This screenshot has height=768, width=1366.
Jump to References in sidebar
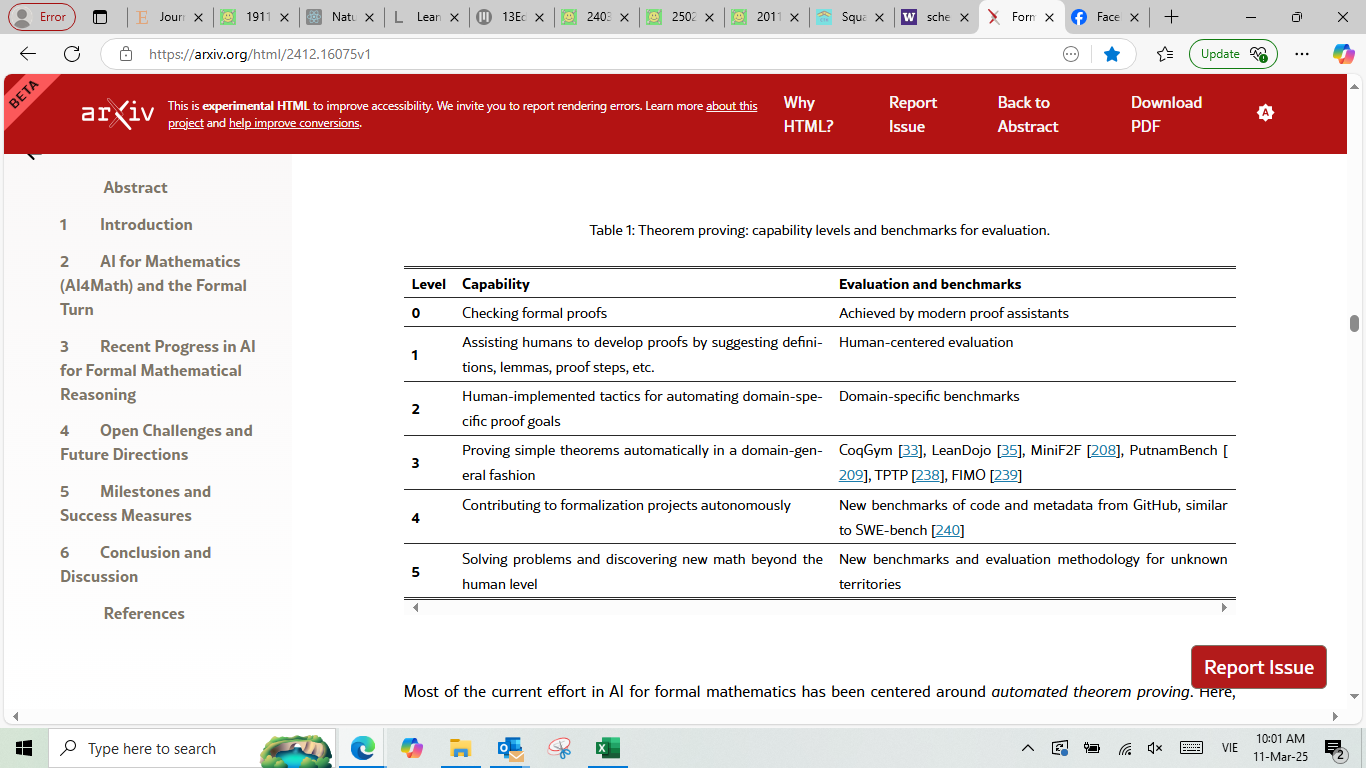pyautogui.click(x=144, y=613)
